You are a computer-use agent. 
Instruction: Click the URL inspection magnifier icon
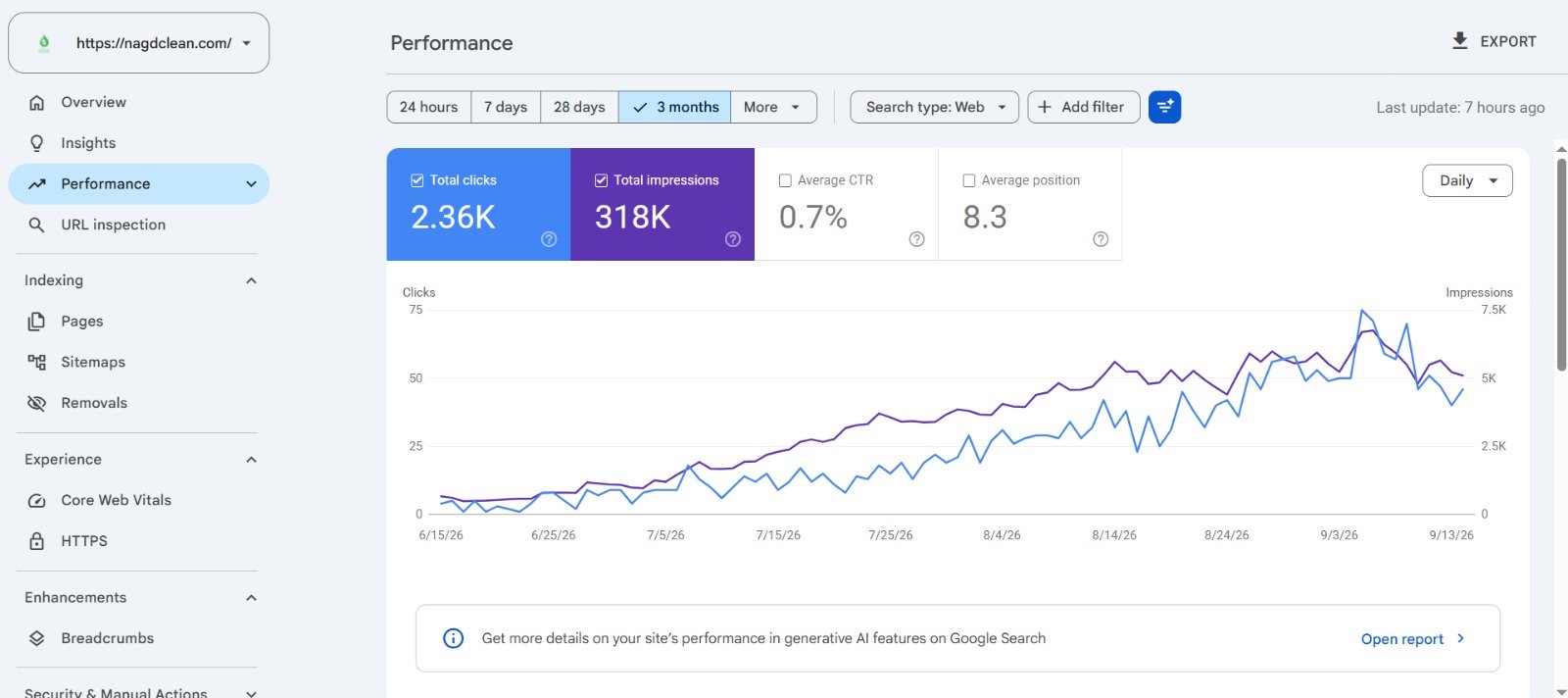pos(36,224)
